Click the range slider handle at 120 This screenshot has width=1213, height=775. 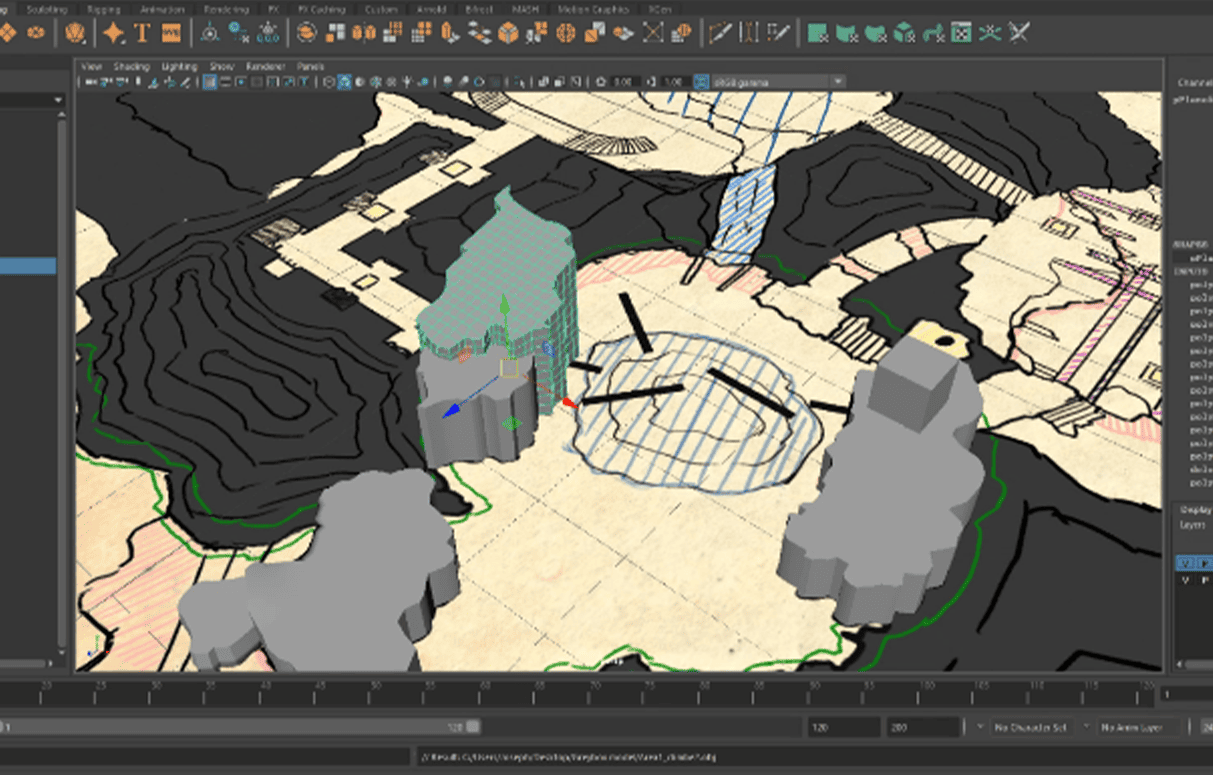click(x=473, y=727)
